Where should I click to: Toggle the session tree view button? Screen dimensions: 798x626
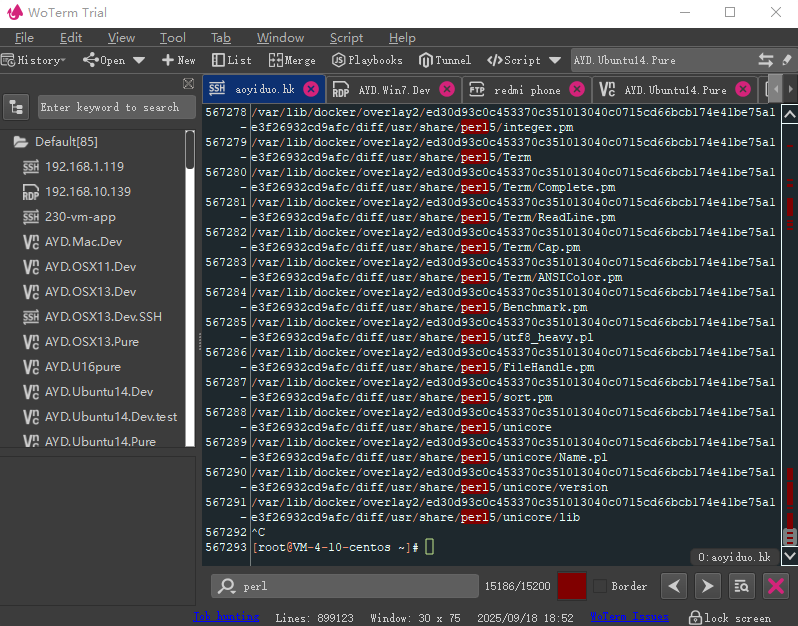(x=17, y=107)
